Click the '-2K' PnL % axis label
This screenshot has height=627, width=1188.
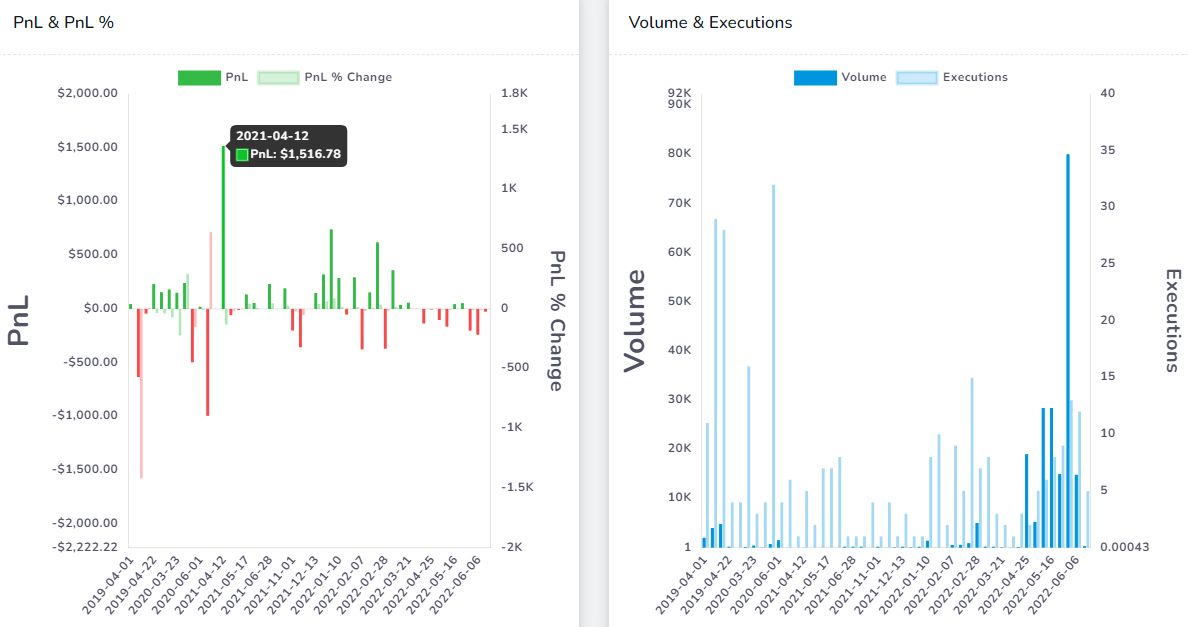point(512,547)
